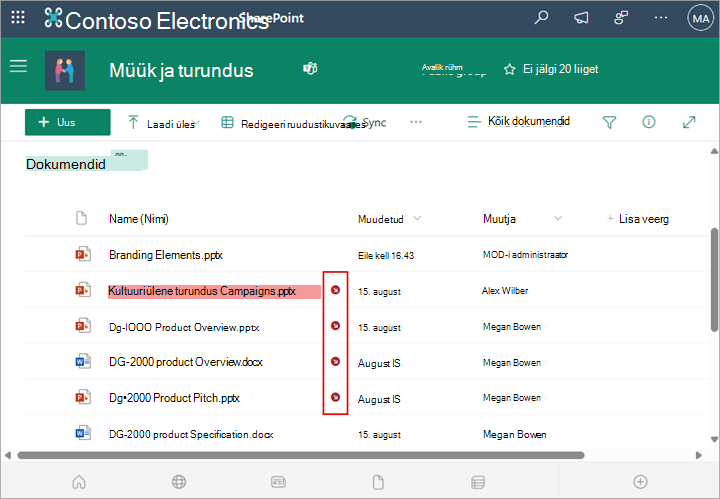Open the MA account avatar
Screen dimensions: 720x499
click(700, 18)
